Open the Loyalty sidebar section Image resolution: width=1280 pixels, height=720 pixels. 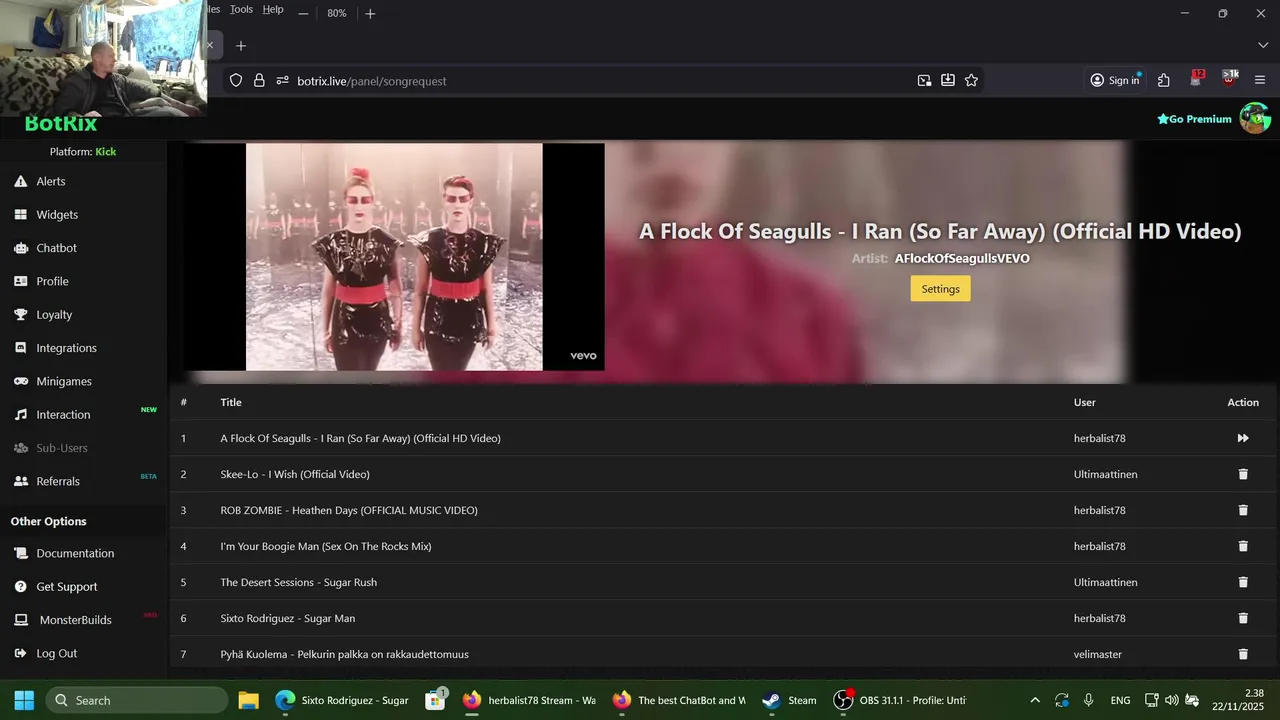54,315
